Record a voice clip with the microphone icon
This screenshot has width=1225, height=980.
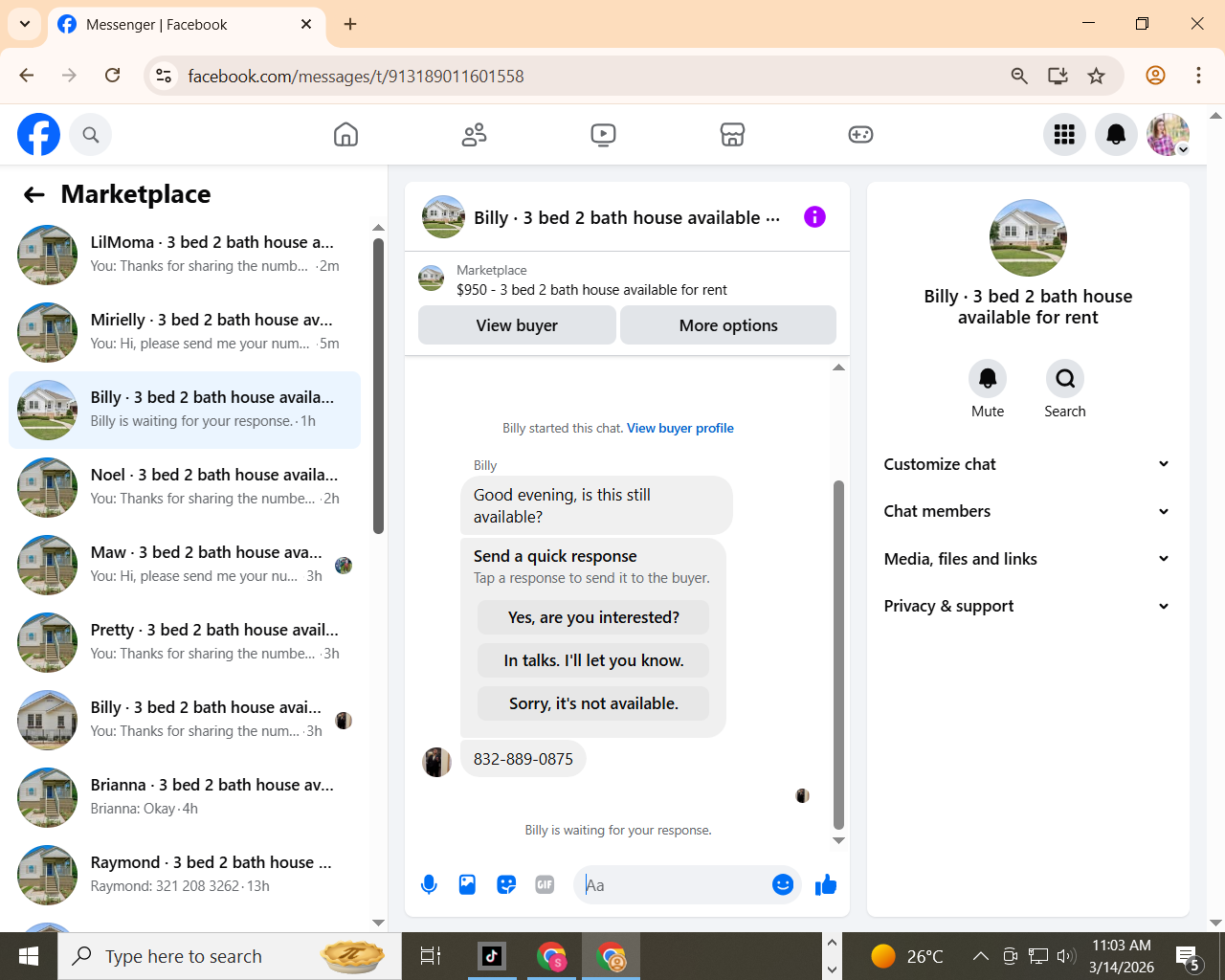point(429,885)
